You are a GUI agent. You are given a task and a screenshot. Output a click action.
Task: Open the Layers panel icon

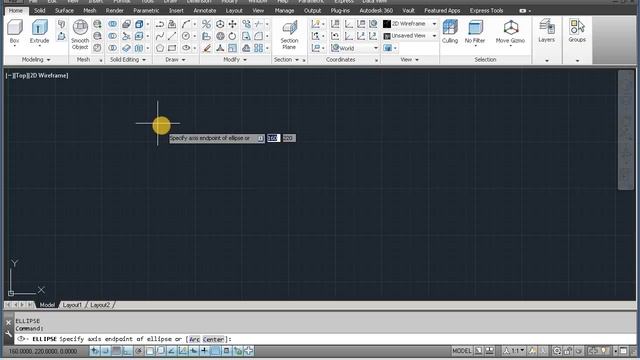click(x=547, y=31)
